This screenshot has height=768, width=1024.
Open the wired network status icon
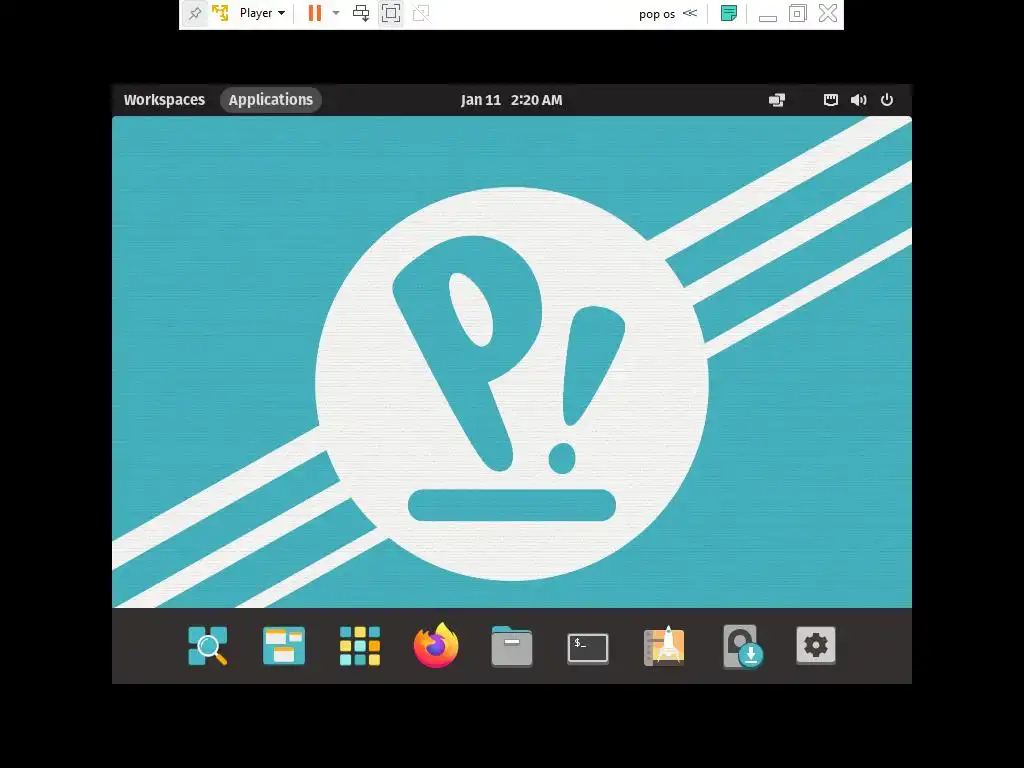click(x=830, y=100)
